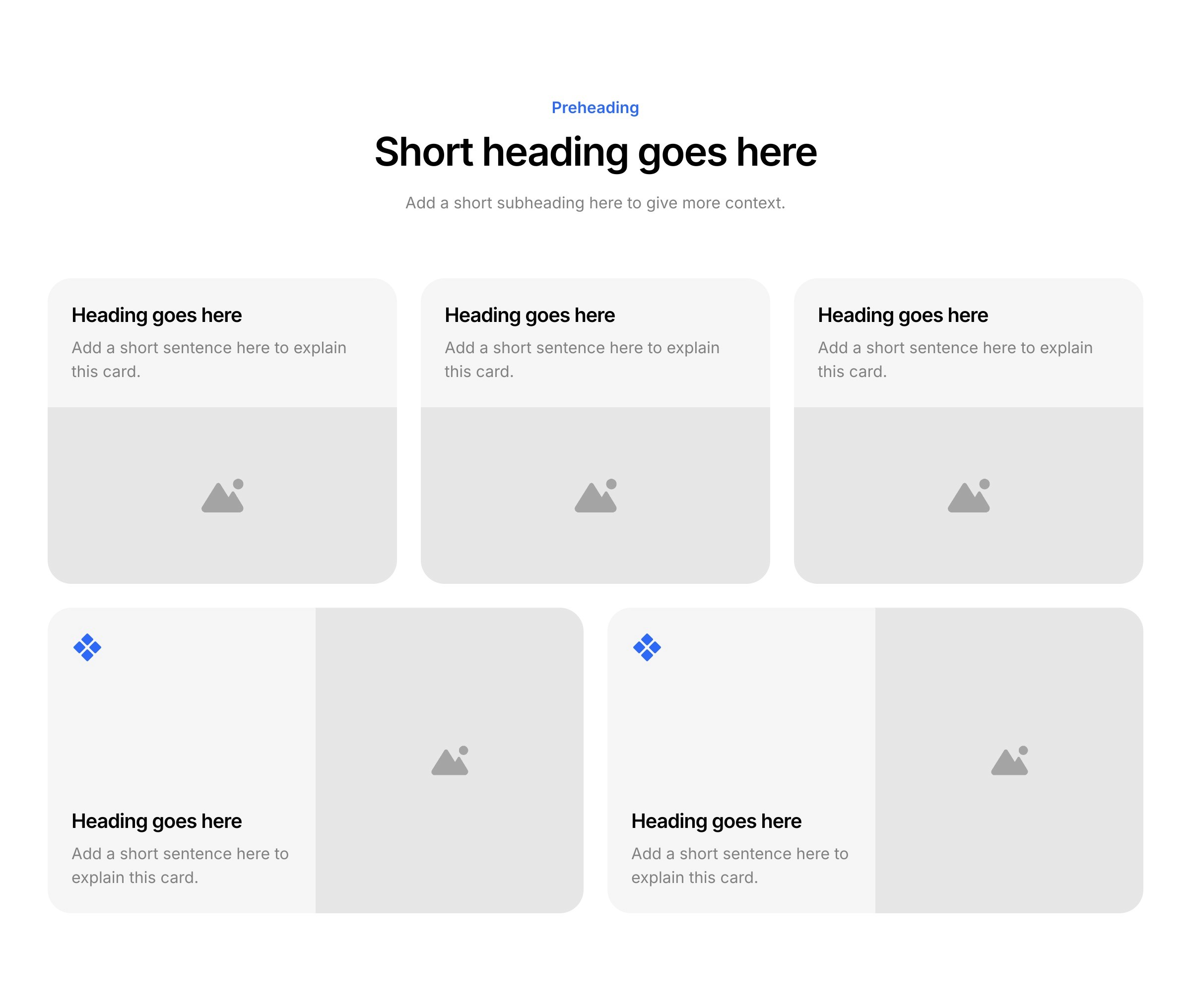The image size is (1191, 1008).
Task: Click the subheading text about more context
Action: click(x=595, y=203)
